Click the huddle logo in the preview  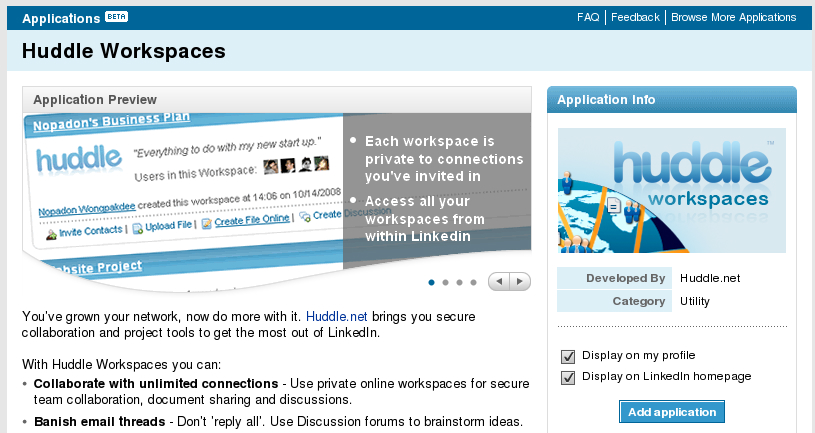tap(78, 162)
